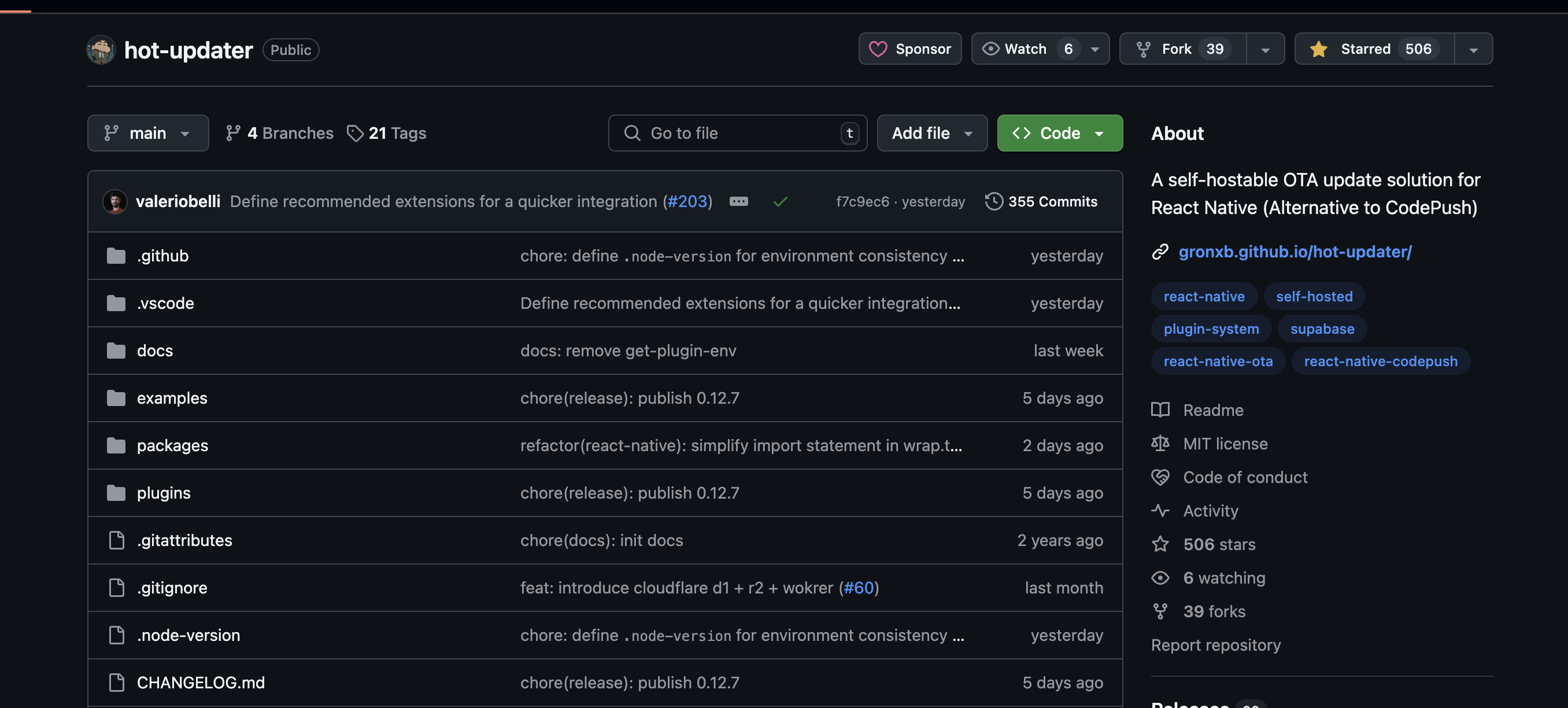Click the commit history clock icon

click(993, 201)
